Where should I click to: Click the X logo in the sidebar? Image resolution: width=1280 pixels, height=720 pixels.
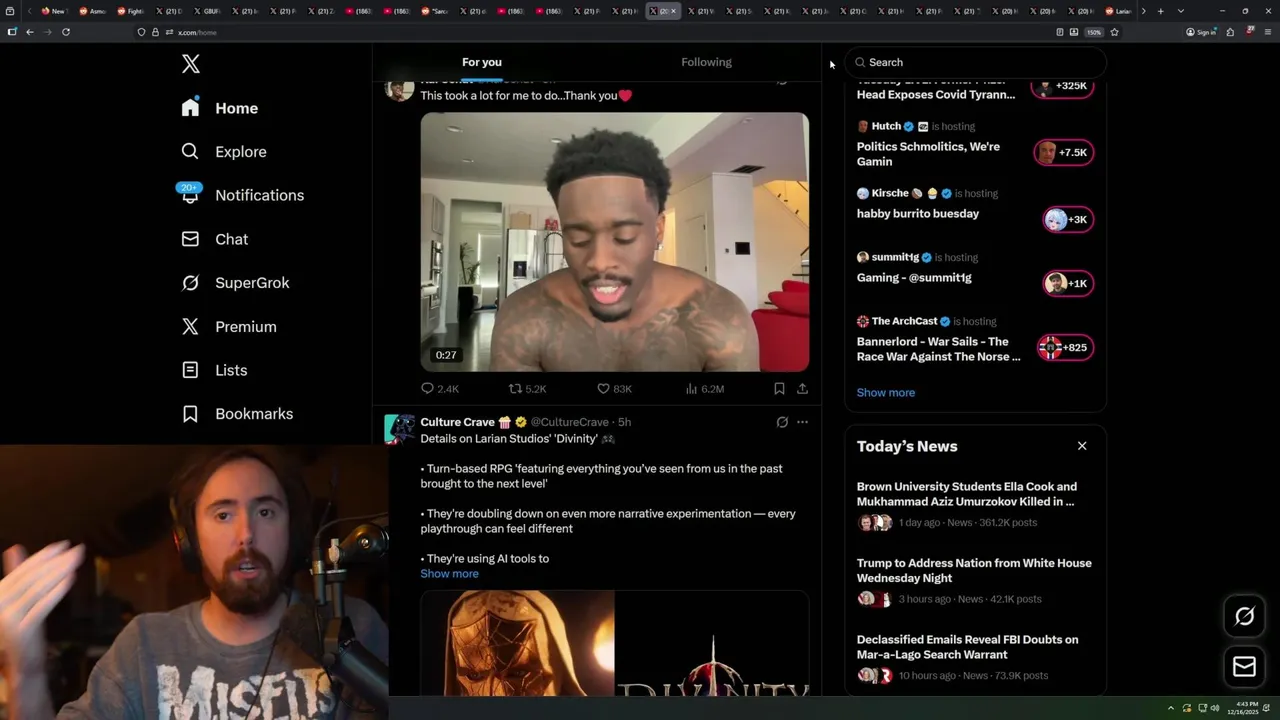pos(191,64)
